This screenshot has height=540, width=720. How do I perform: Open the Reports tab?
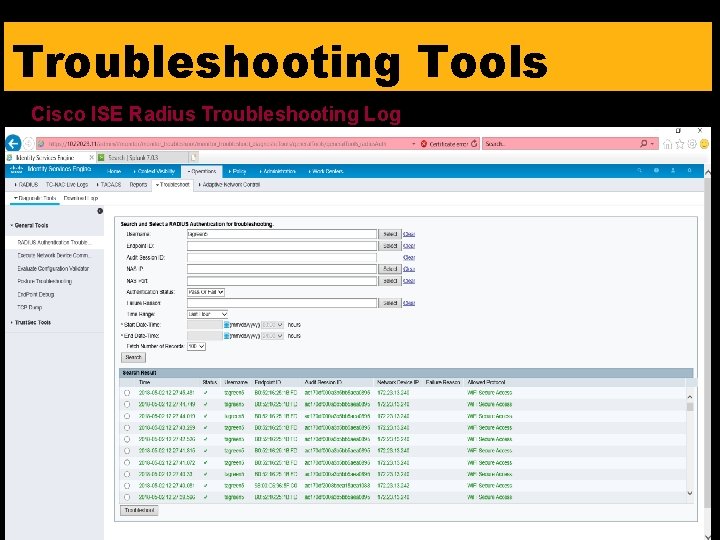[x=138, y=185]
